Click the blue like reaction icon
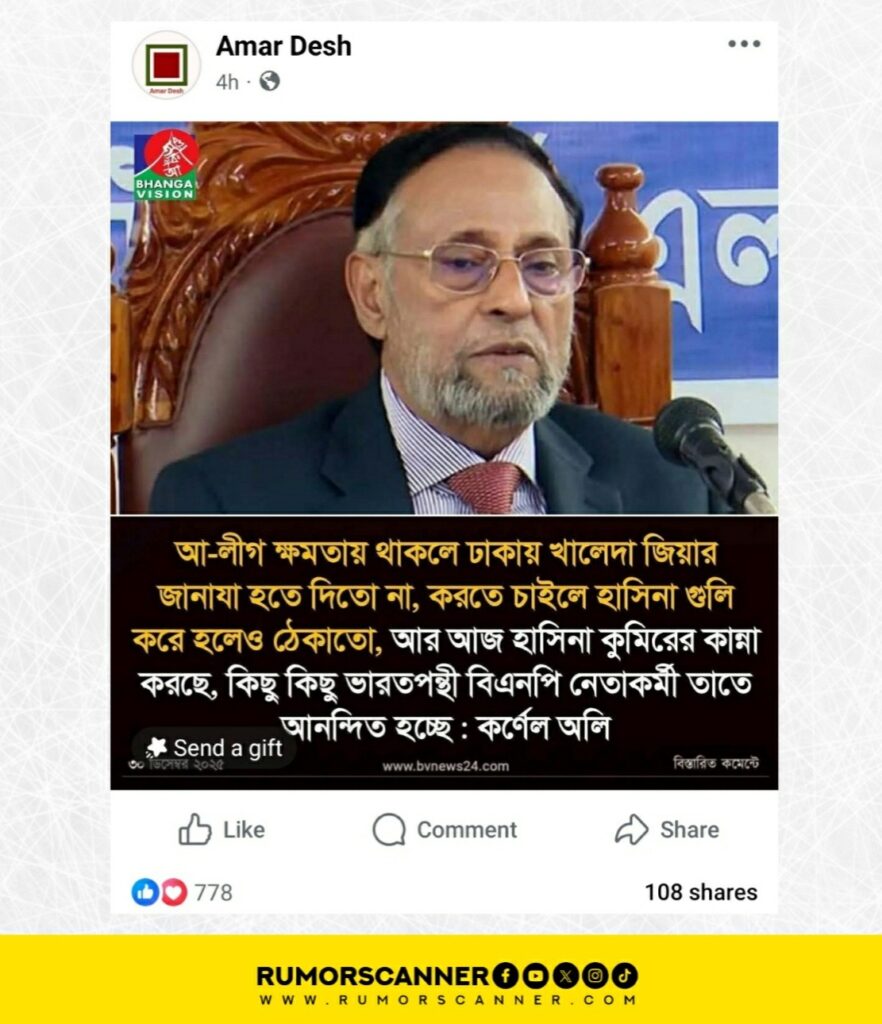This screenshot has height=1024, width=882. coord(145,892)
